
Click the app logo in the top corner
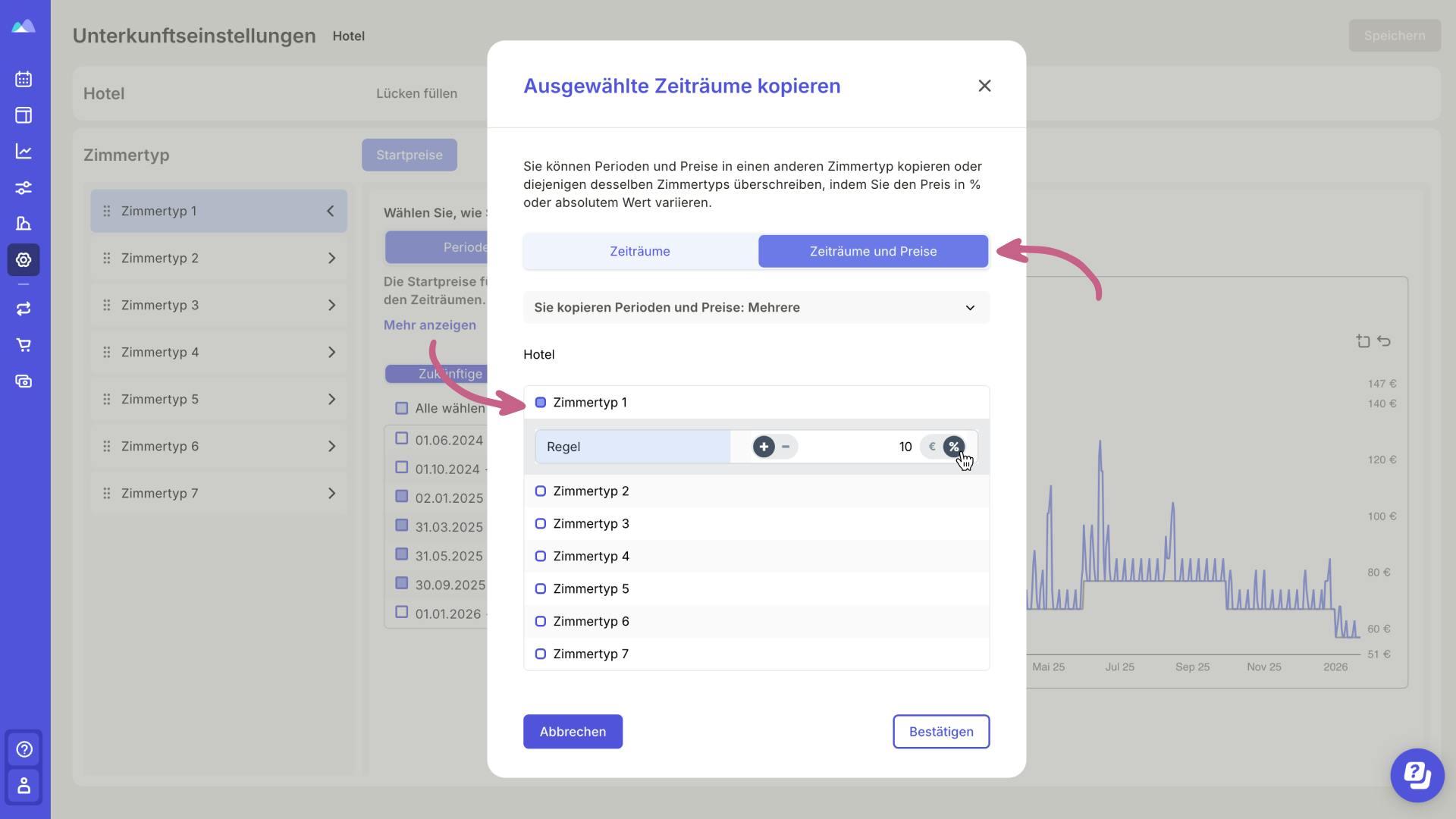pos(24,27)
